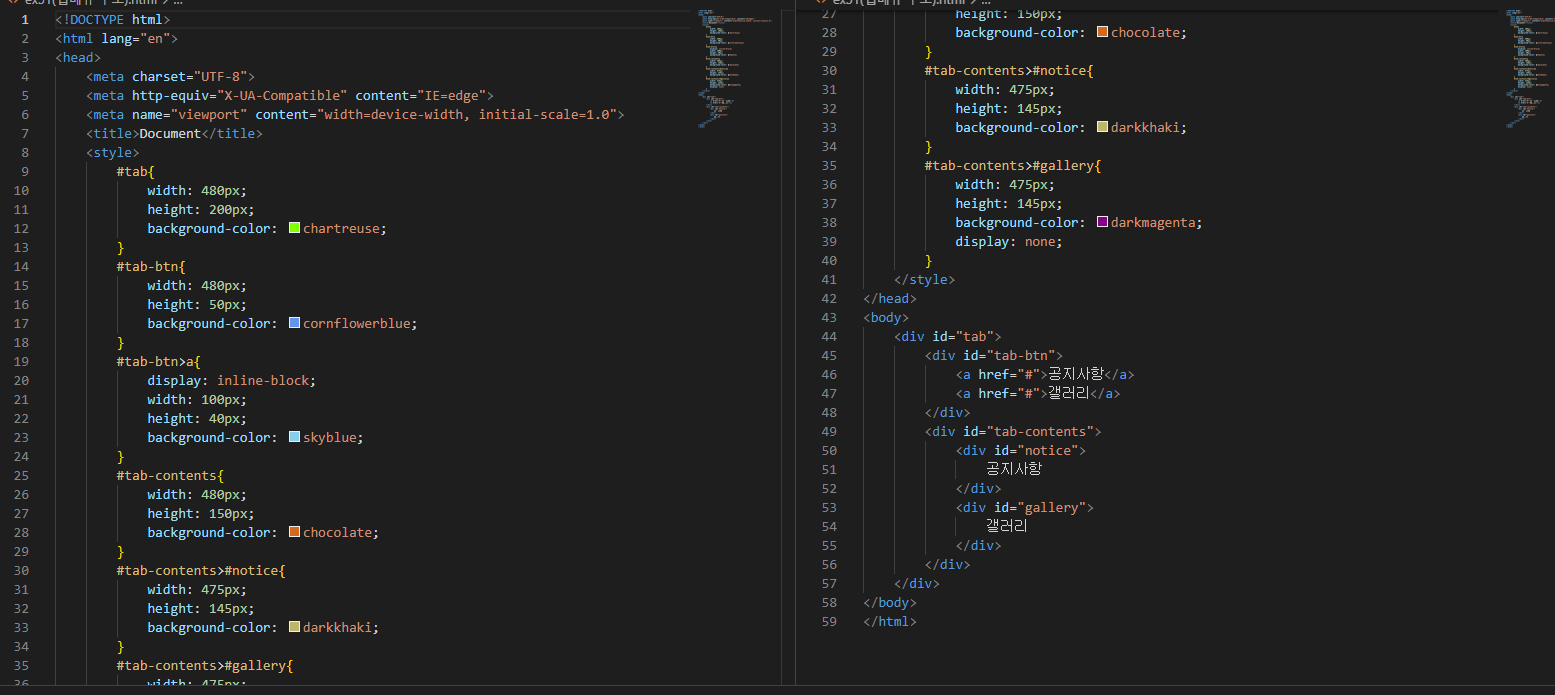The width and height of the screenshot is (1555, 695).
Task: Click the #tab-contents{ selector in the left editor
Action: pos(171,475)
